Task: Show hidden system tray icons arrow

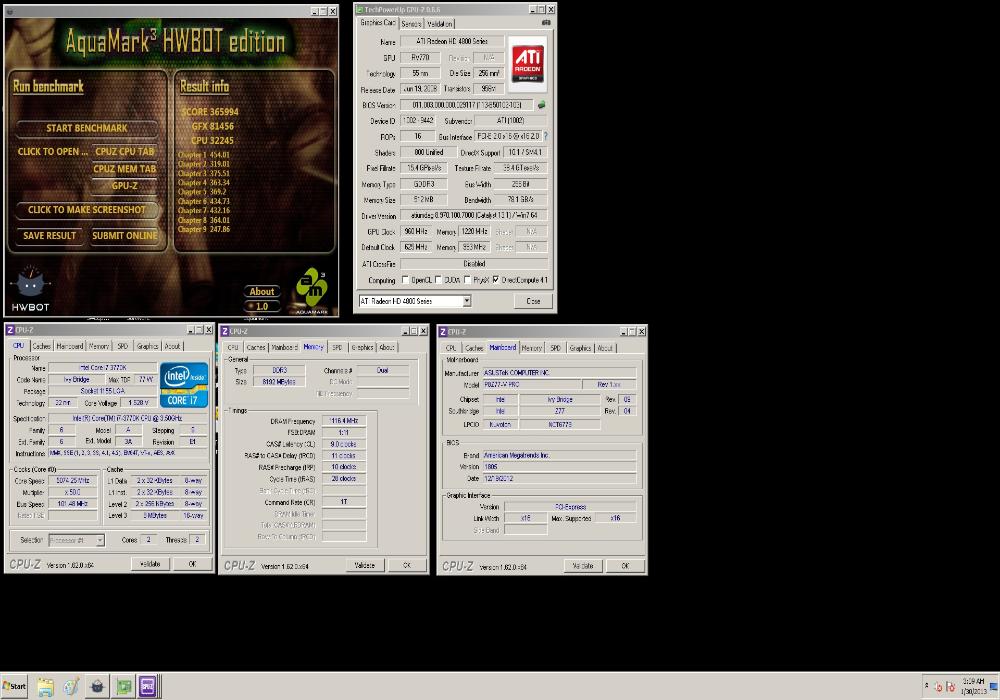Action: tap(926, 686)
